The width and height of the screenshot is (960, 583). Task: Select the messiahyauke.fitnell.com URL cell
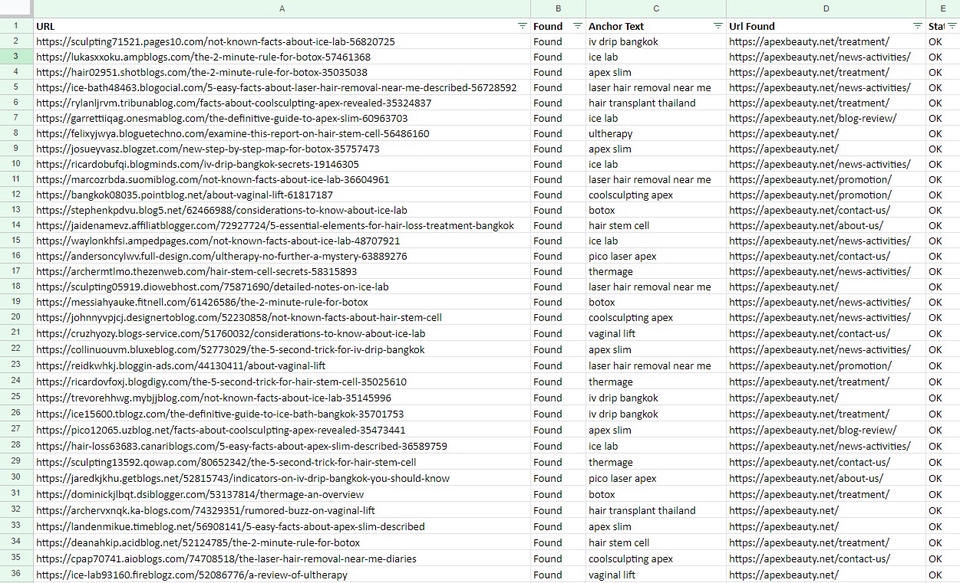tap(282, 302)
